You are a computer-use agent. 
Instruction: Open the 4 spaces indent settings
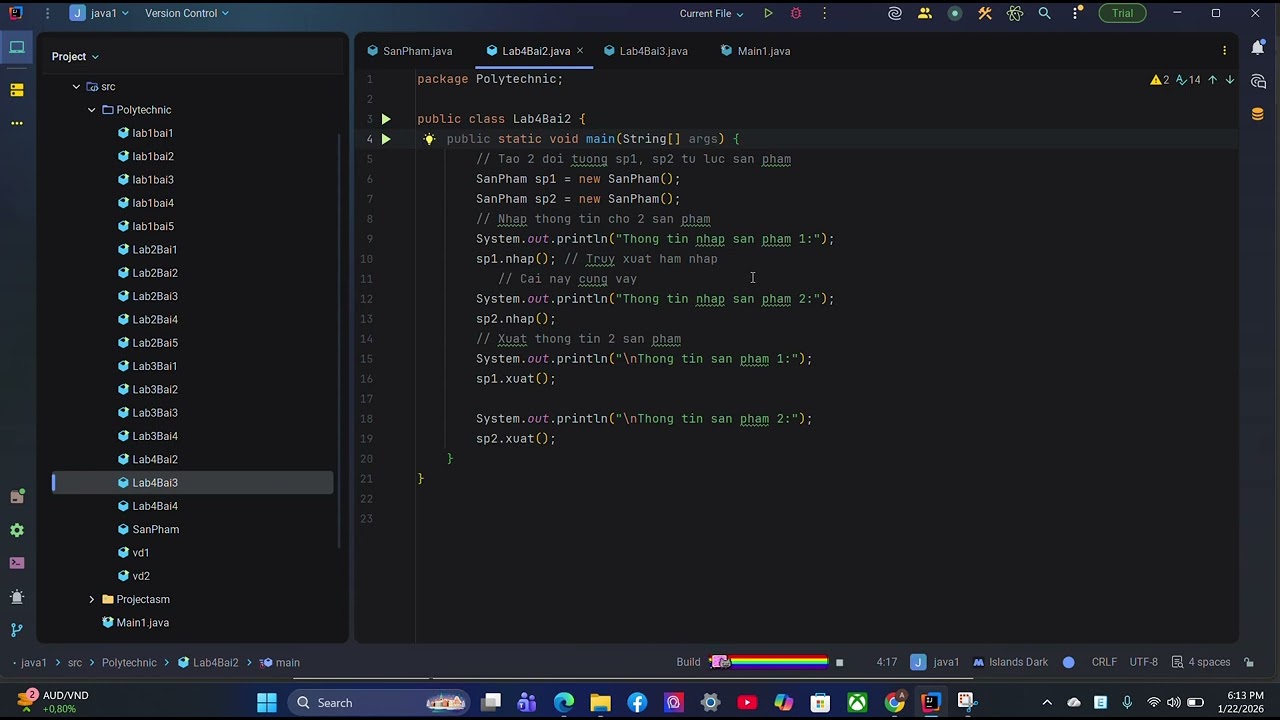coord(1201,662)
